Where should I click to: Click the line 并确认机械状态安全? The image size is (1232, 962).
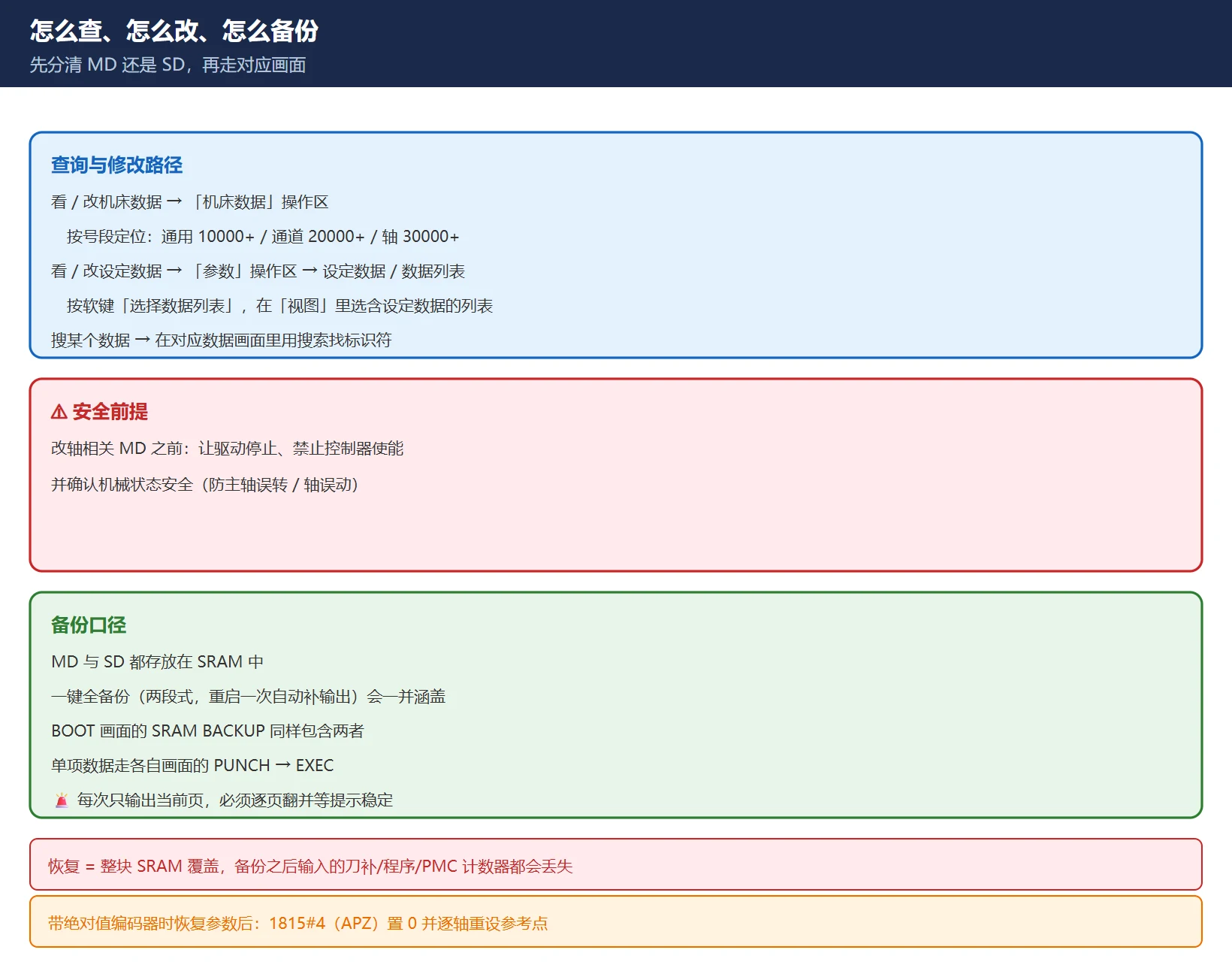pos(207,485)
